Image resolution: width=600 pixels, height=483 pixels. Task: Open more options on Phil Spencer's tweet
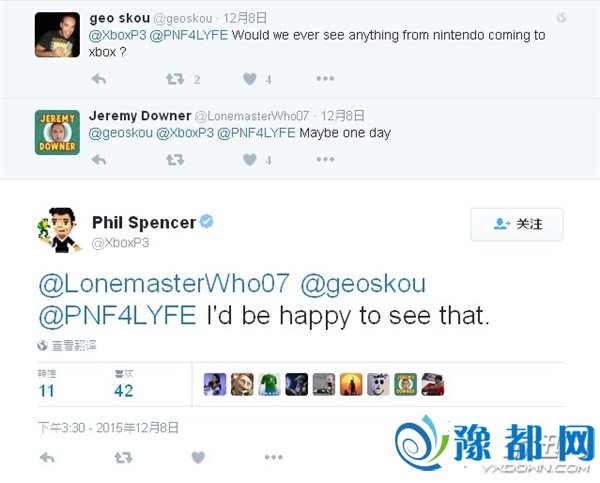pos(273,458)
